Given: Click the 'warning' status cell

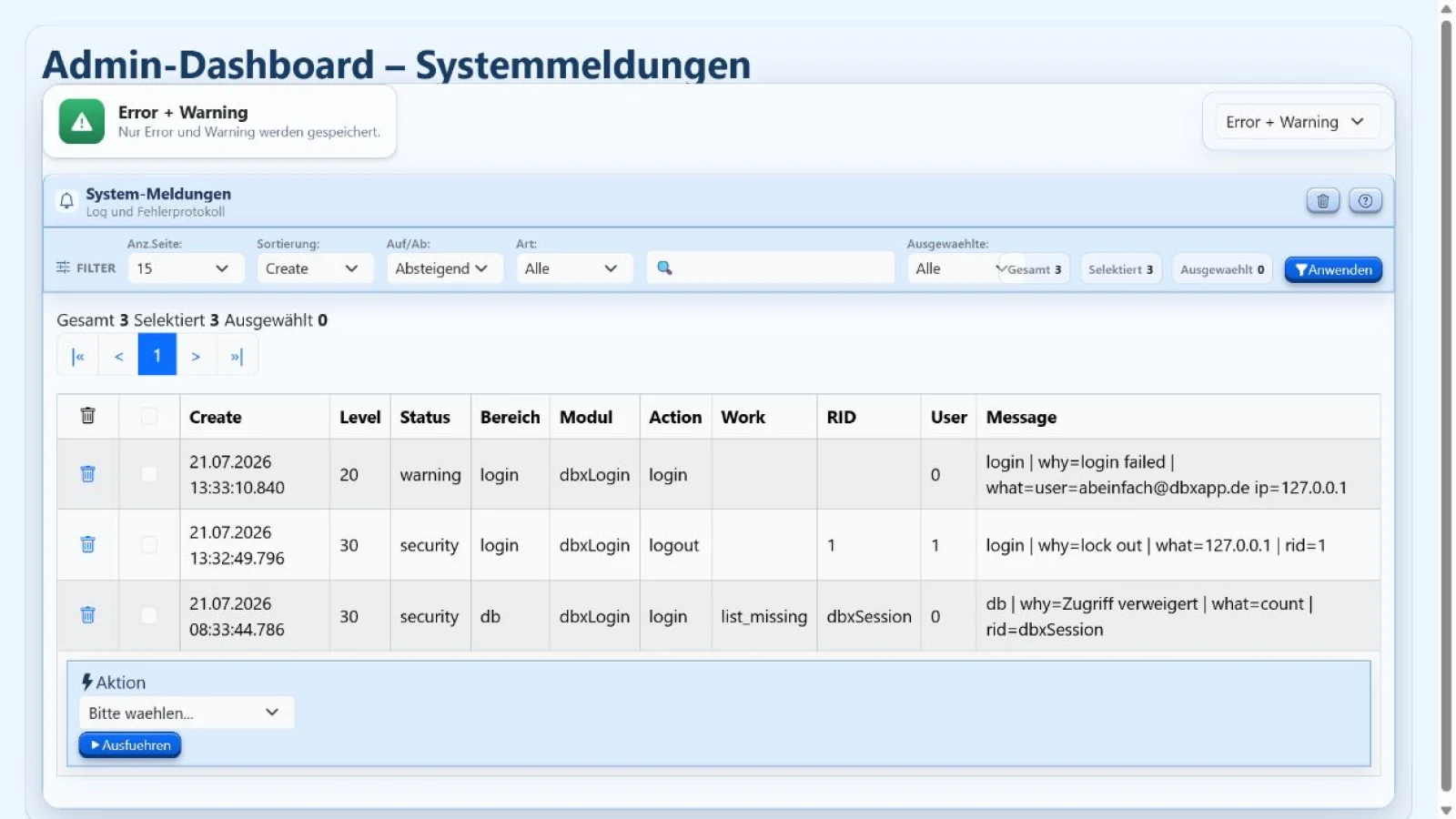Looking at the screenshot, I should [430, 475].
